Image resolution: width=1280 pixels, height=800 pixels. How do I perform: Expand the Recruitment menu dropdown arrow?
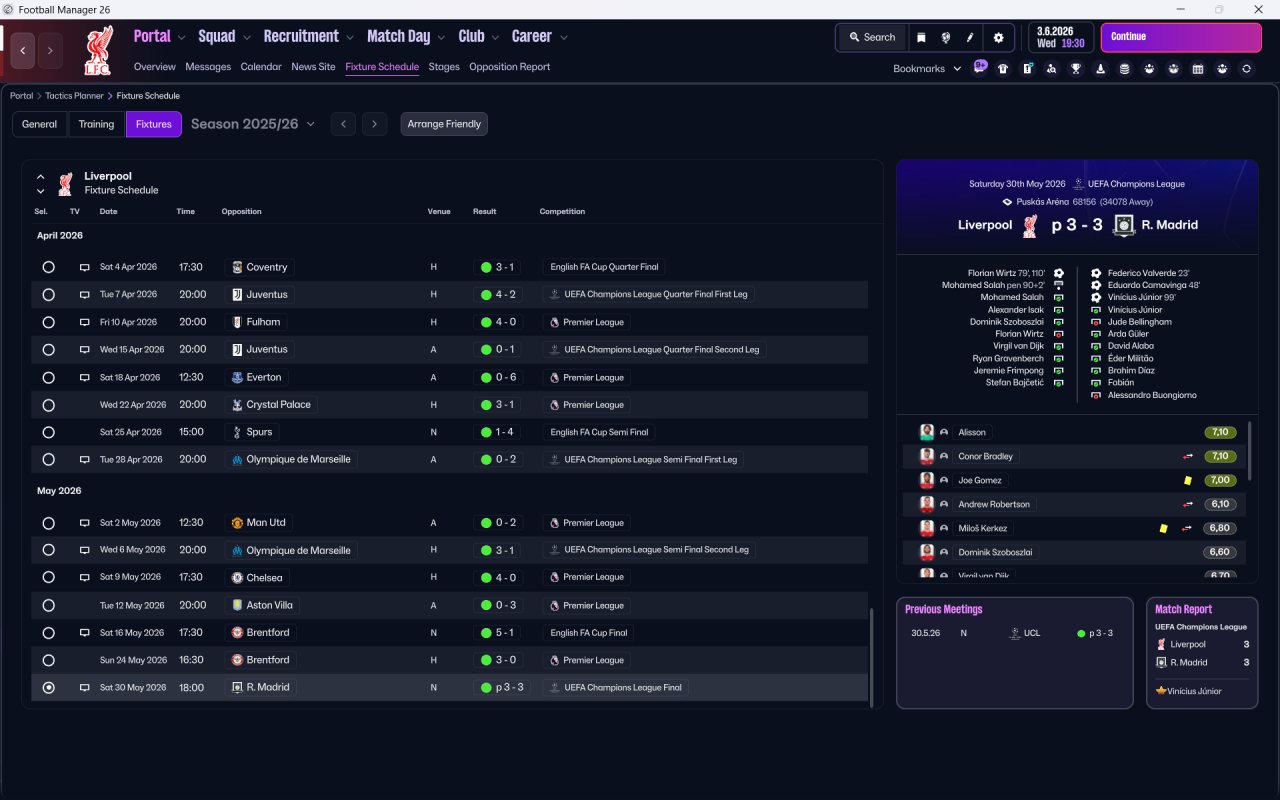[350, 38]
